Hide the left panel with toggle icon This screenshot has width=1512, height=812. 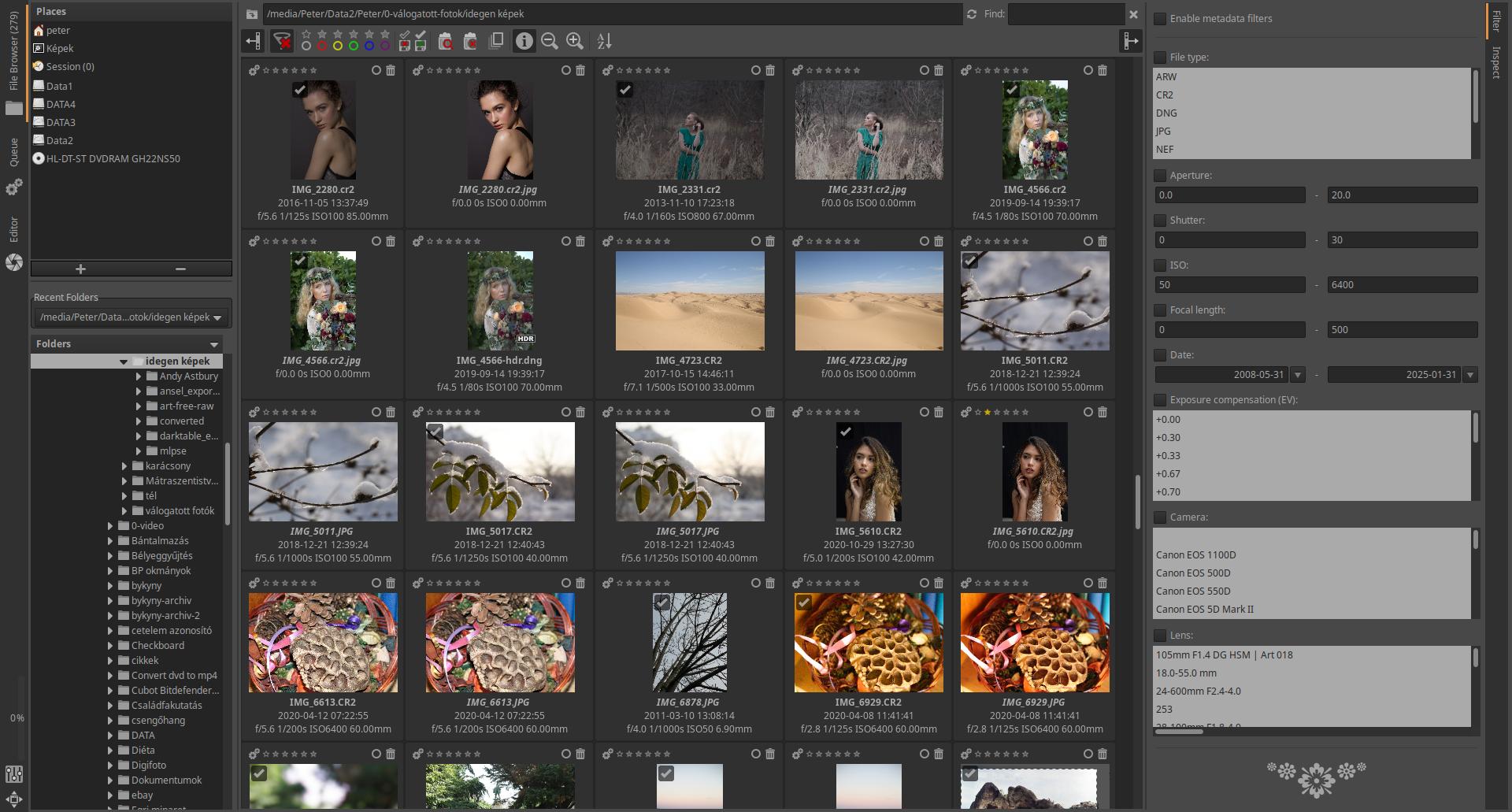point(253,41)
